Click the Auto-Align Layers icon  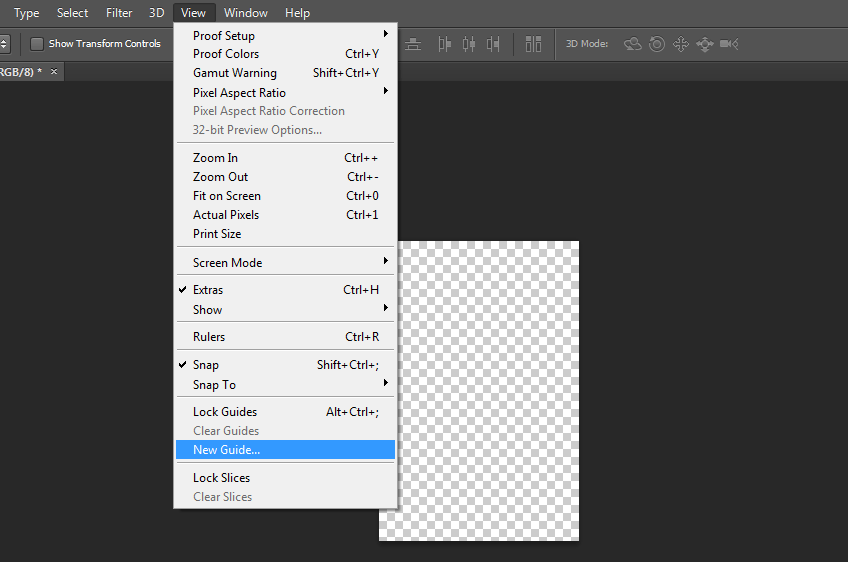click(533, 44)
